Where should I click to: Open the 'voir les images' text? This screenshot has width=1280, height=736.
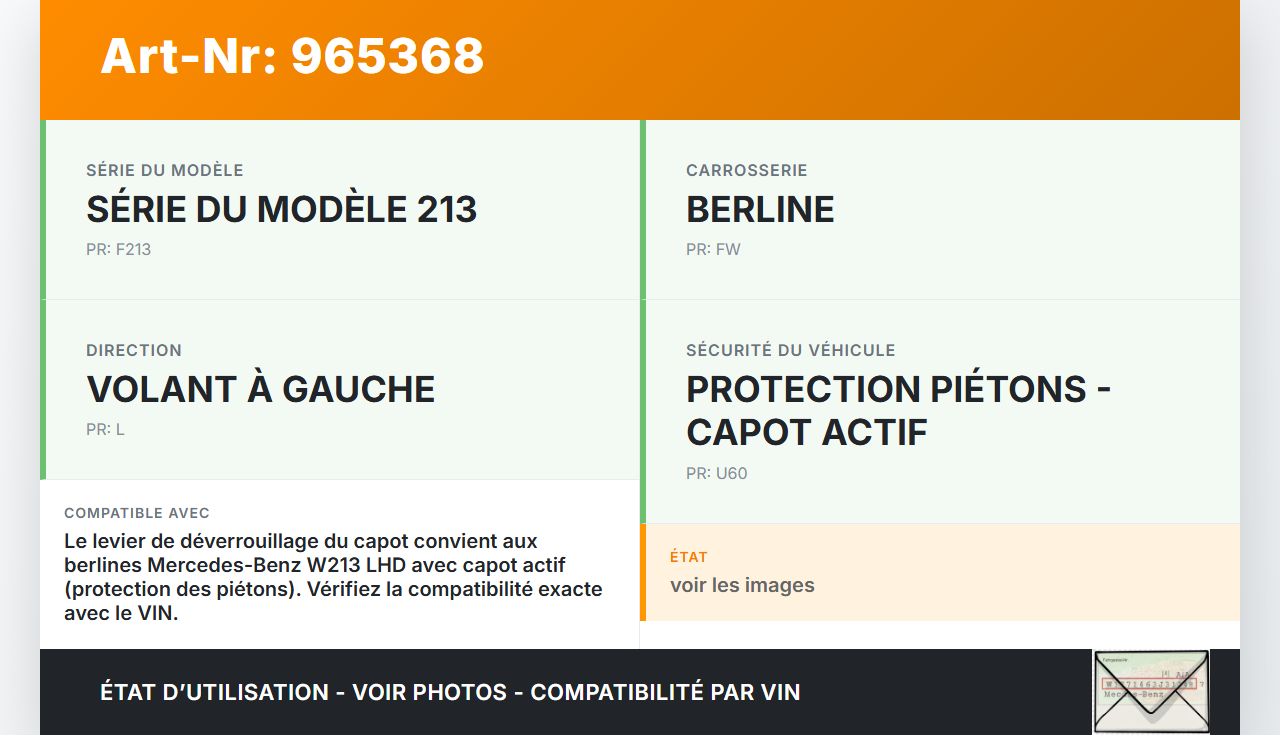click(742, 585)
